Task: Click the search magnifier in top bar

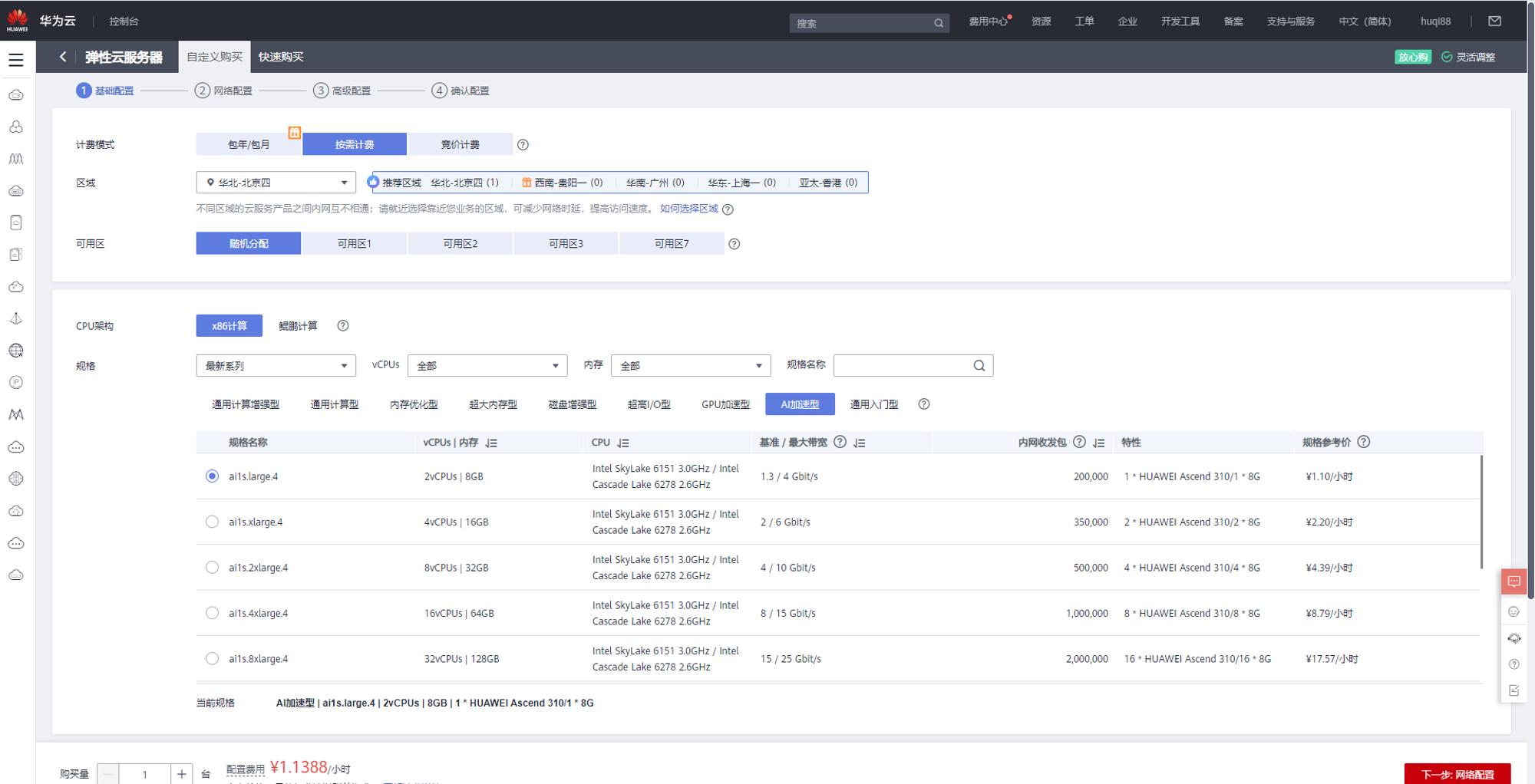Action: tap(938, 23)
